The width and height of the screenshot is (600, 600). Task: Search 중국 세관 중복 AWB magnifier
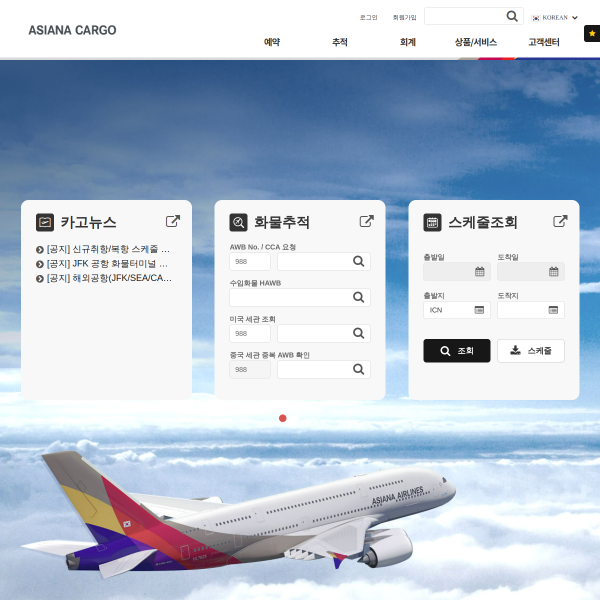tap(359, 369)
